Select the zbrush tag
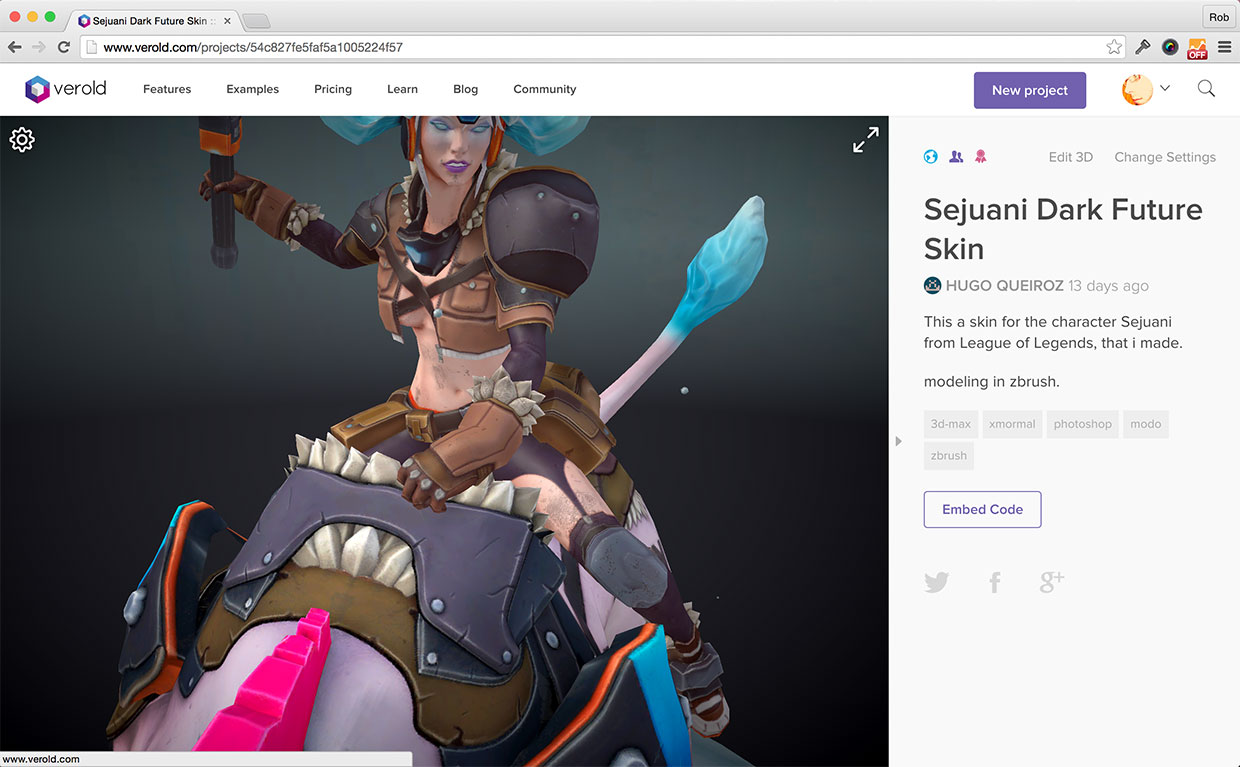The image size is (1240, 767). click(x=949, y=456)
